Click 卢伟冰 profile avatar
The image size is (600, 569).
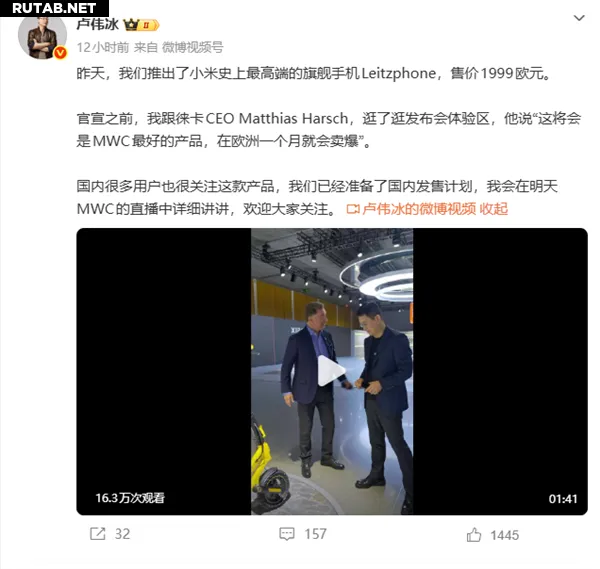(x=42, y=36)
